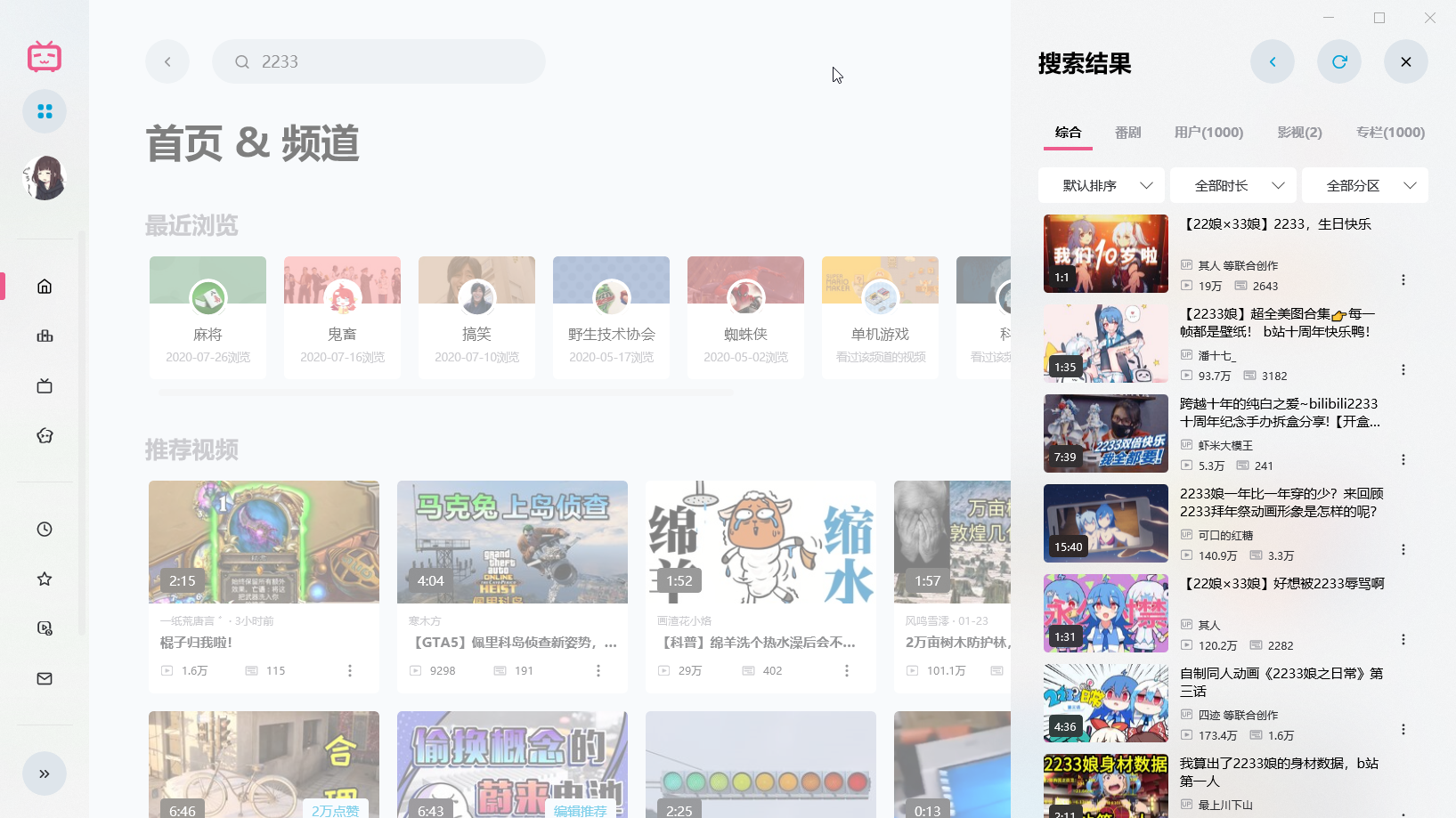The height and width of the screenshot is (818, 1456).
Task: Open the 蜘蛛侠 channel card
Action: pos(745,318)
